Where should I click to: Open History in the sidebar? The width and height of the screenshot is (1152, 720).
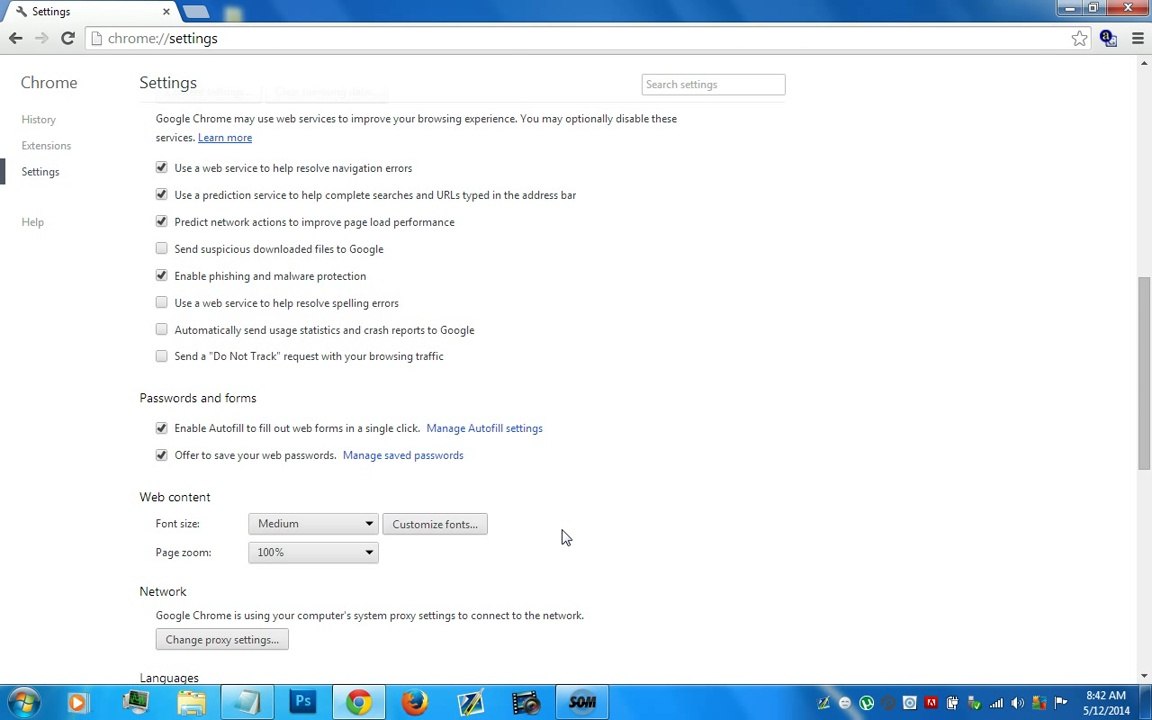coord(38,119)
